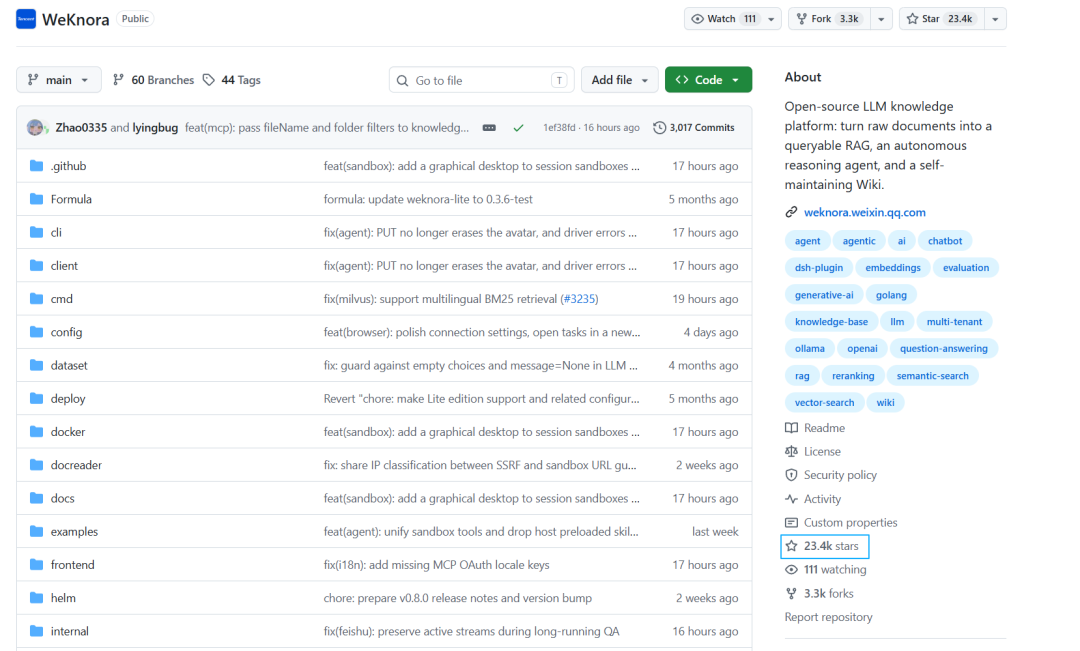Click the lyingbug author link
Viewport: 1080px width, 651px height.
click(155, 127)
